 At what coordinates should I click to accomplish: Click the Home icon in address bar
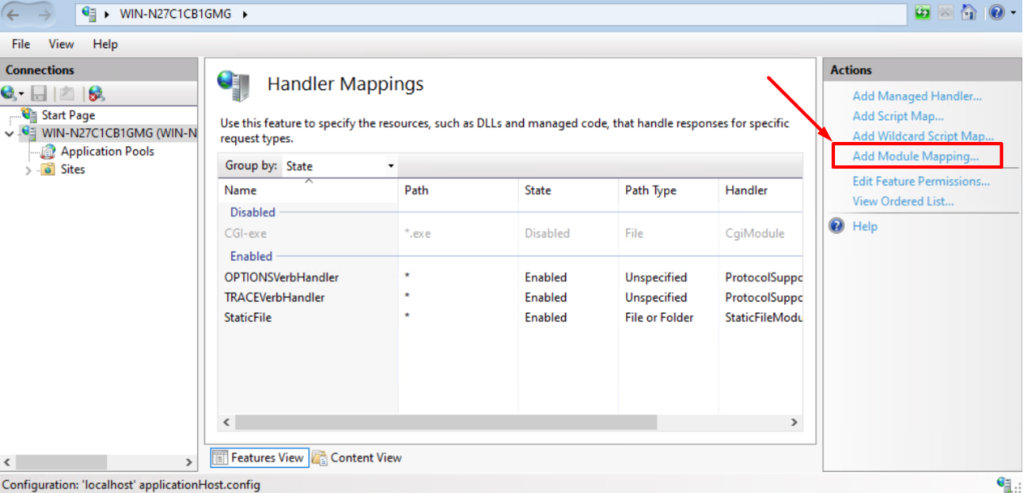969,13
